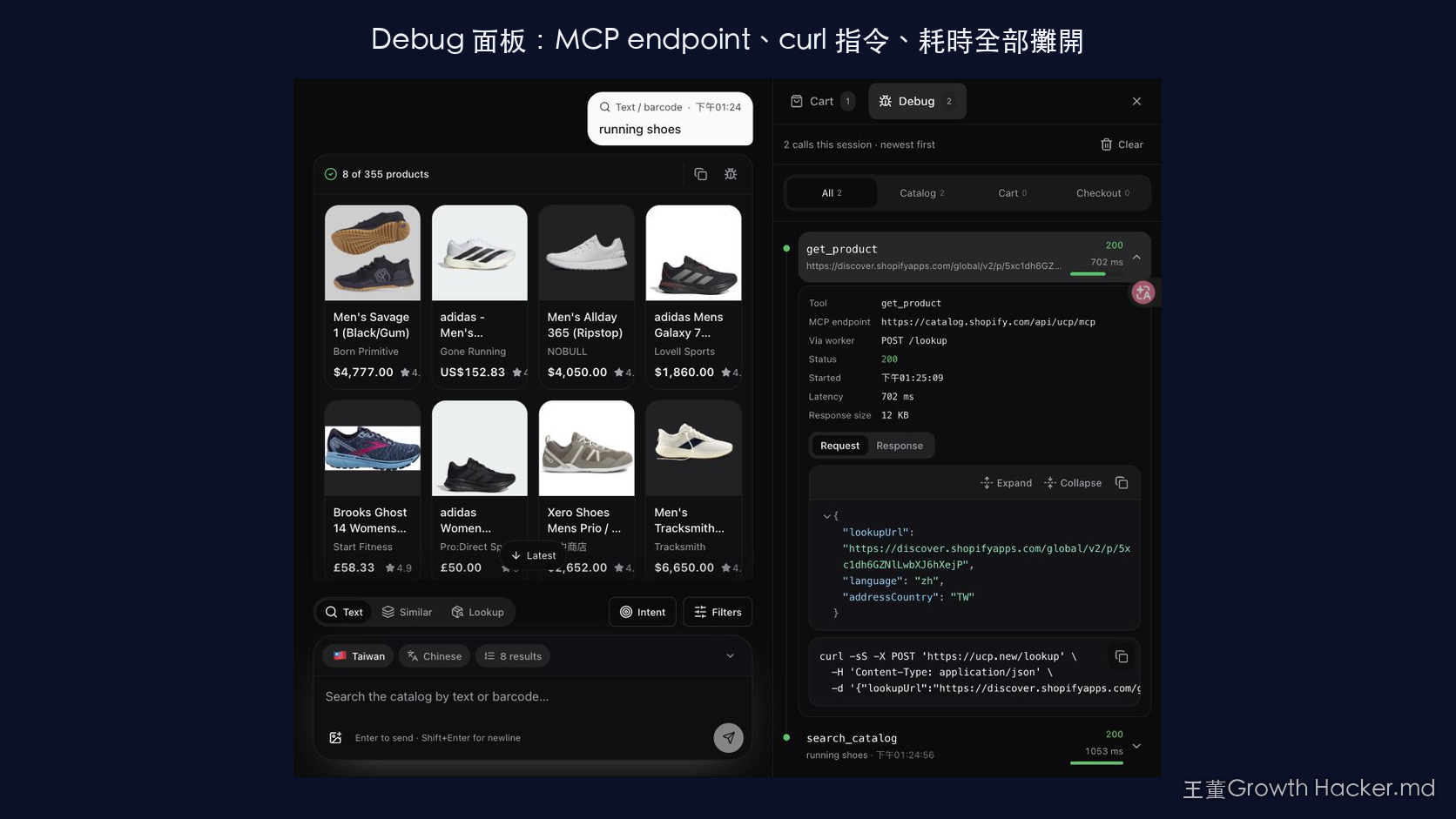Copy the curl command
This screenshot has width=1456, height=819.
point(1122,656)
